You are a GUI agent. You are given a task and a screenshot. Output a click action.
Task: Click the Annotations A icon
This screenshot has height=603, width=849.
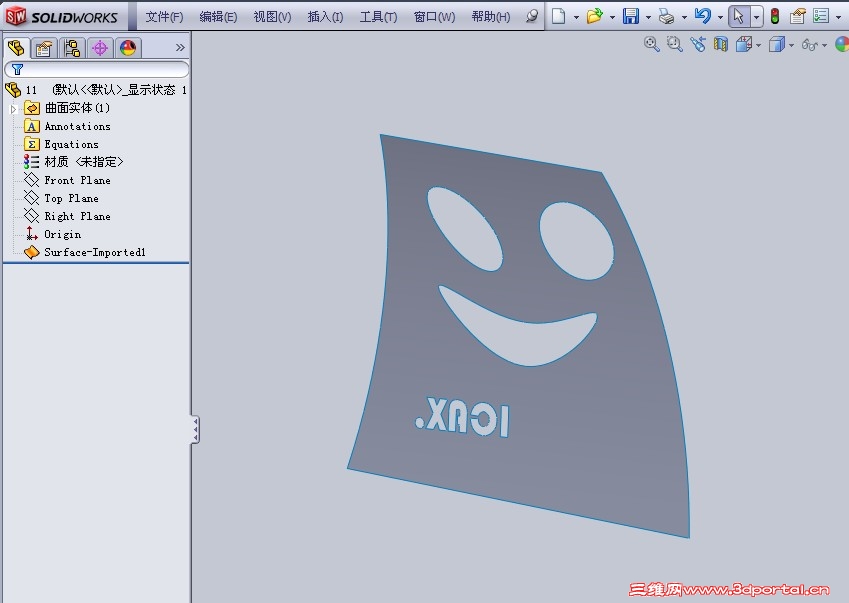click(32, 126)
